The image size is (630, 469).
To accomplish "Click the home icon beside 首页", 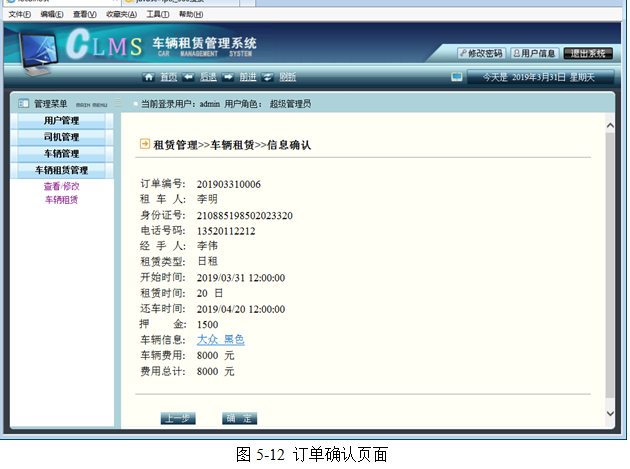I will (149, 77).
